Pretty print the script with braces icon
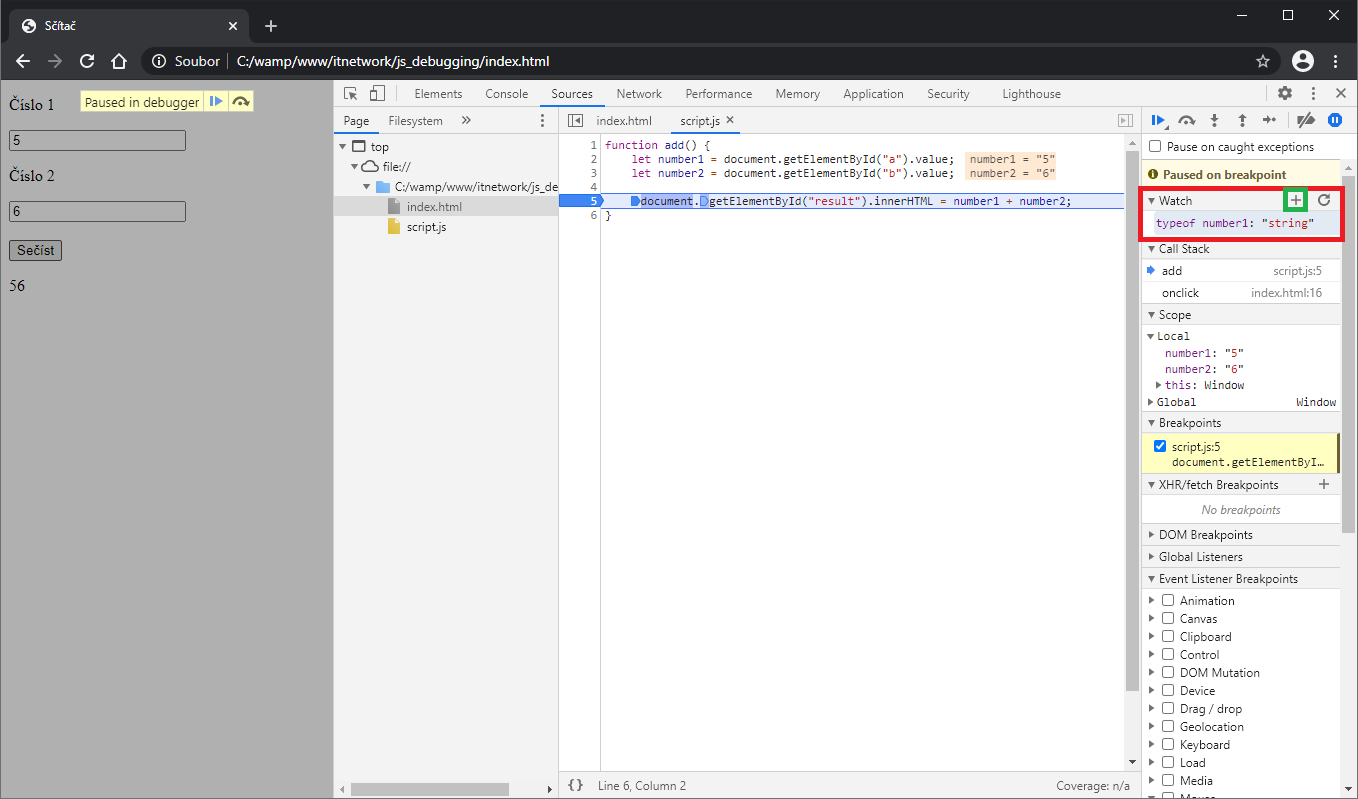 (575, 786)
